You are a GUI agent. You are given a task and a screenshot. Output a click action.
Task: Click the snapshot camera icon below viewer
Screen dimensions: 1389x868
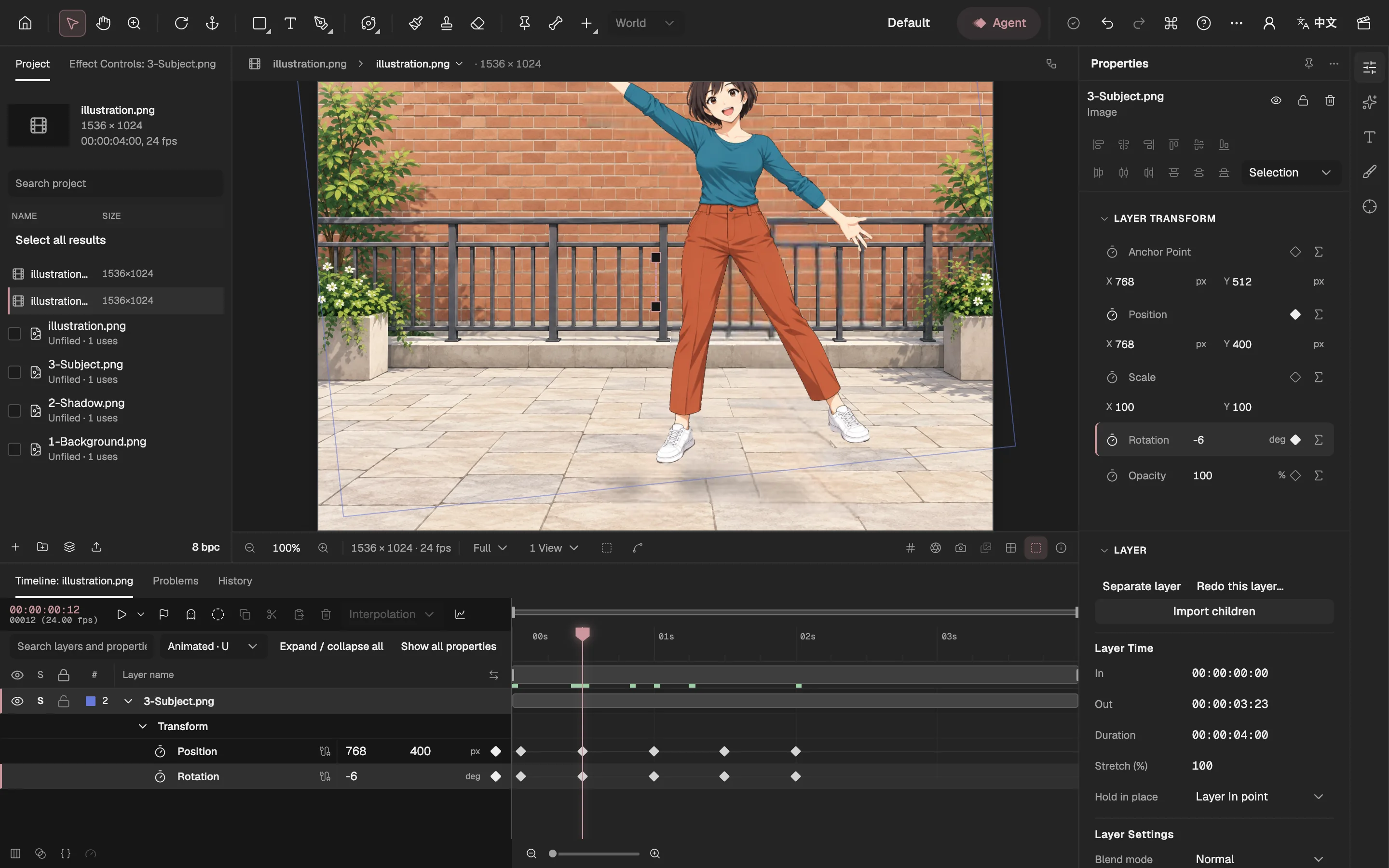tap(961, 548)
